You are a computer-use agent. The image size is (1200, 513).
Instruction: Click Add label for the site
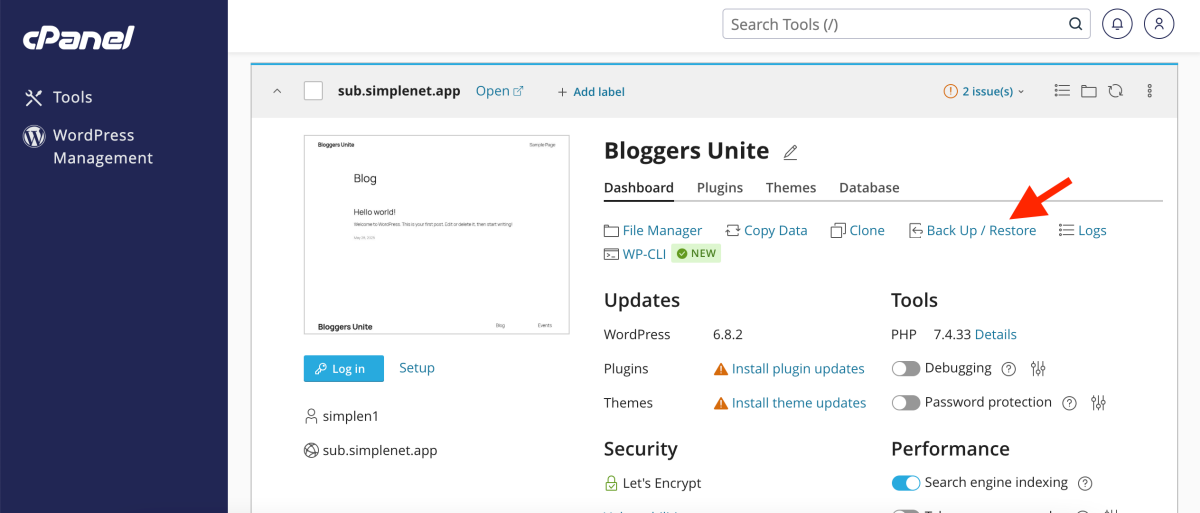click(591, 92)
